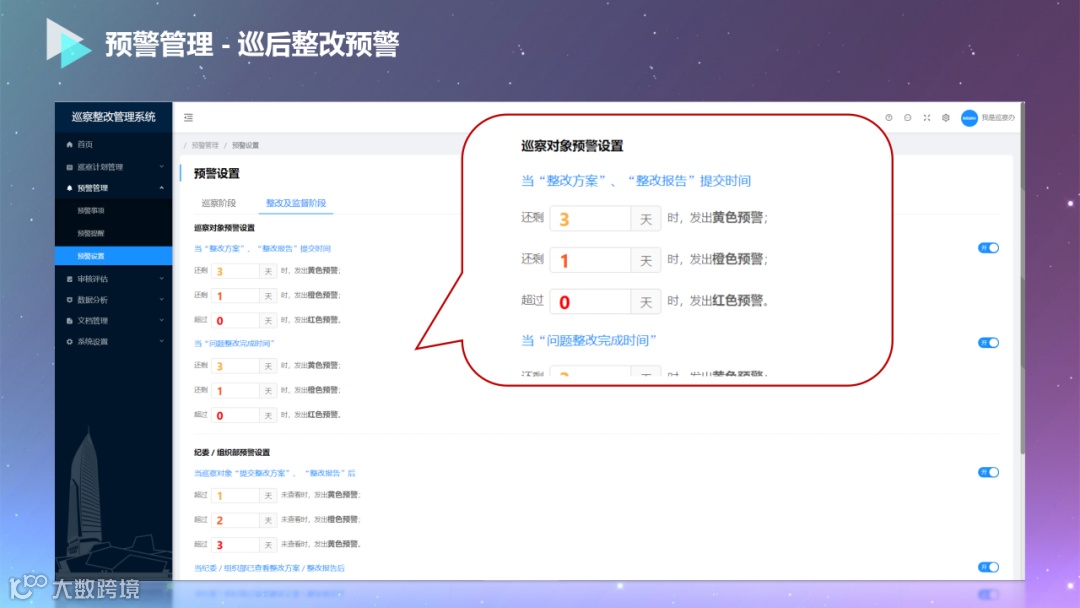This screenshot has height=608, width=1080.
Task: Click the 纪委 / 组织部预警设置 section heading
Action: 232,452
